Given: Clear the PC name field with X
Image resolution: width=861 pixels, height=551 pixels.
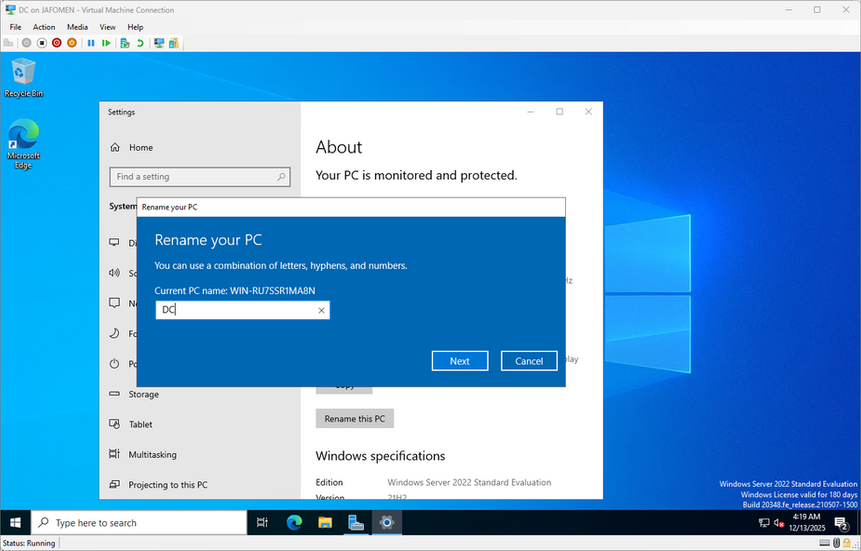Looking at the screenshot, I should click(x=321, y=310).
